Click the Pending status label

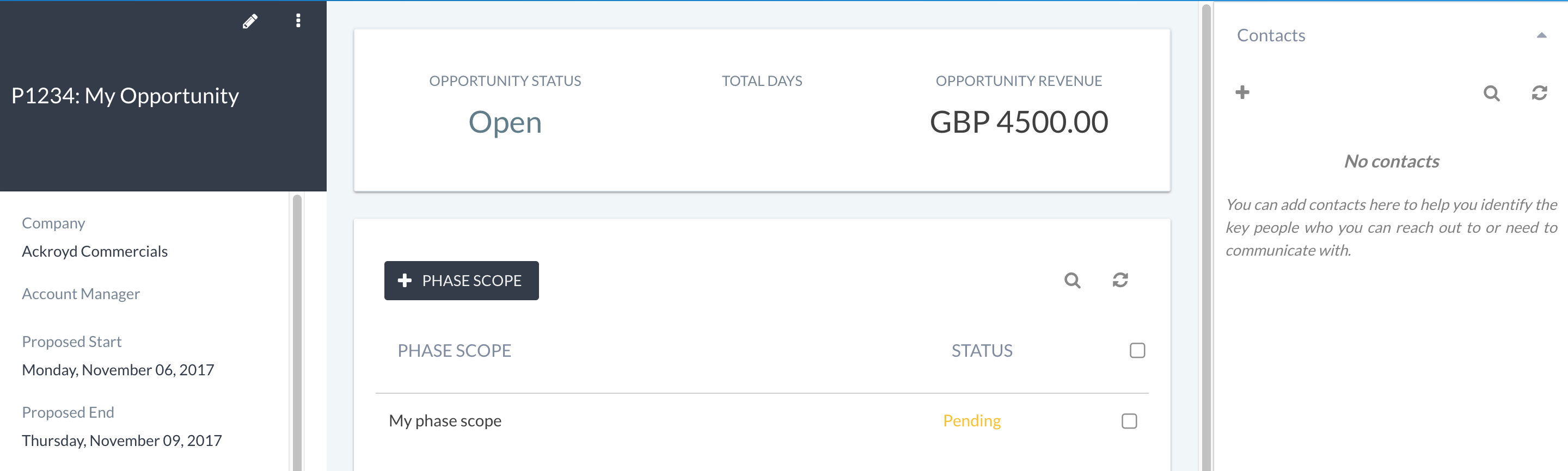click(x=971, y=421)
